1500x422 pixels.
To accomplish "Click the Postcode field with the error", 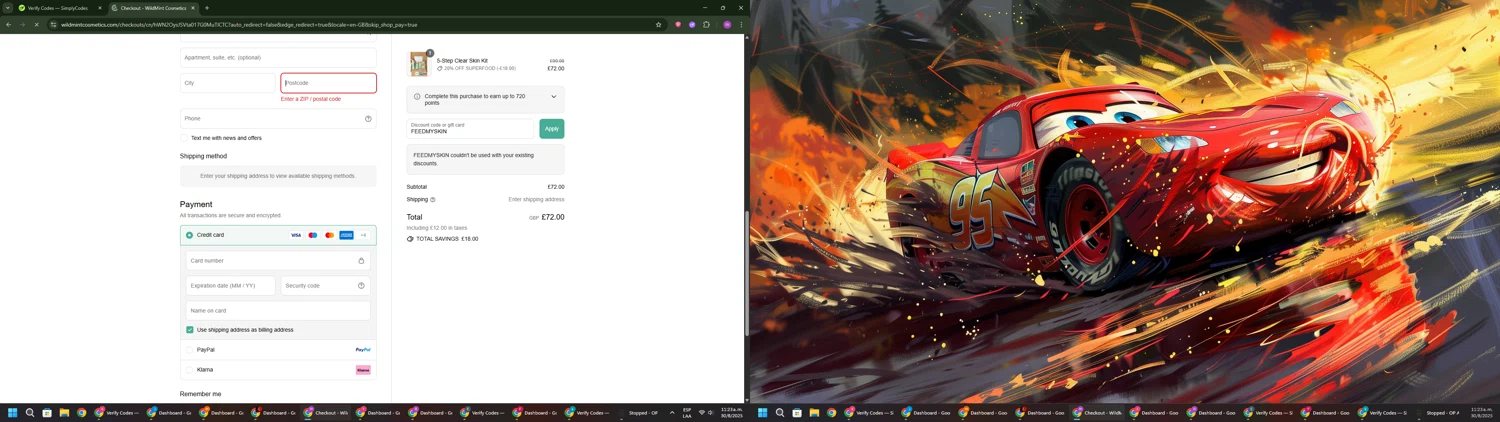I will [329, 83].
